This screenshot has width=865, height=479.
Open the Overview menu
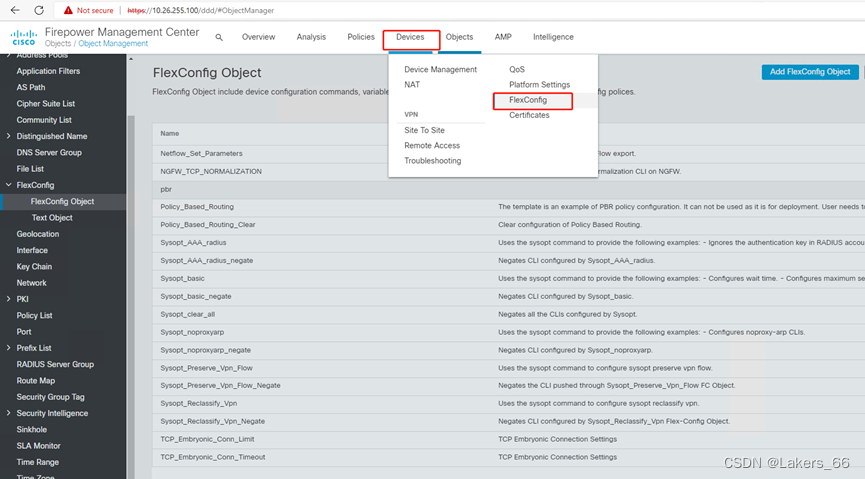(x=258, y=37)
